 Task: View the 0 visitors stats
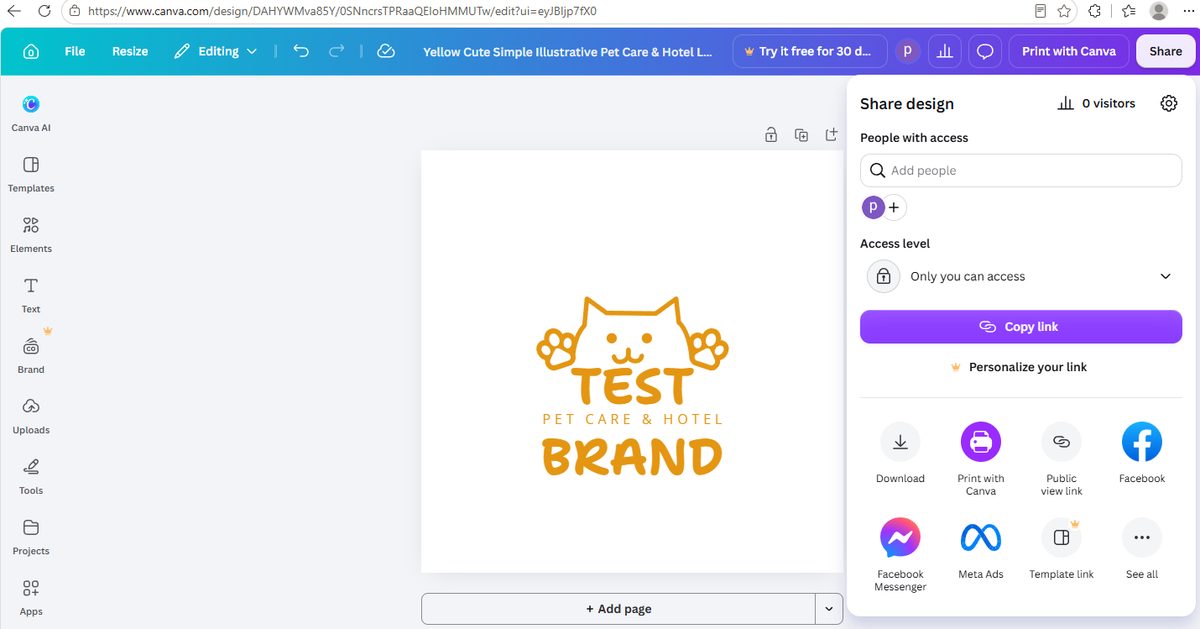1096,103
